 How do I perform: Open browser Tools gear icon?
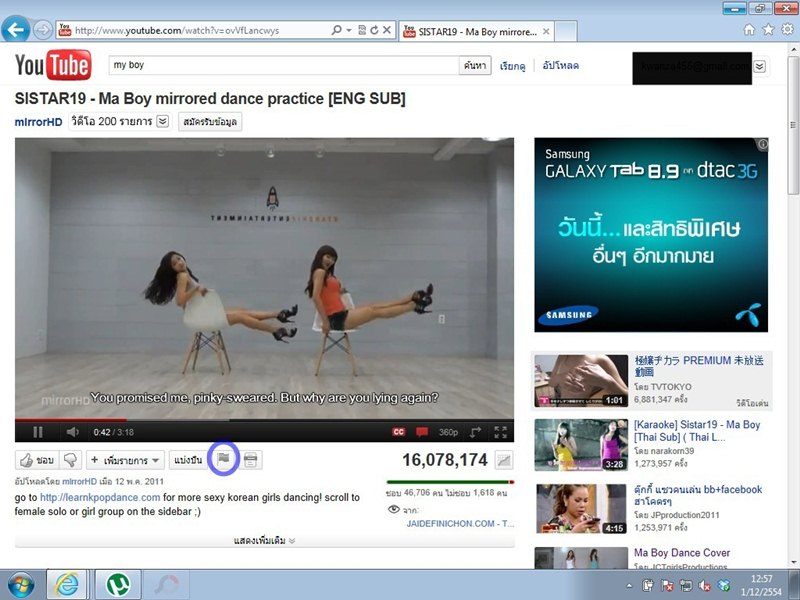[787, 30]
